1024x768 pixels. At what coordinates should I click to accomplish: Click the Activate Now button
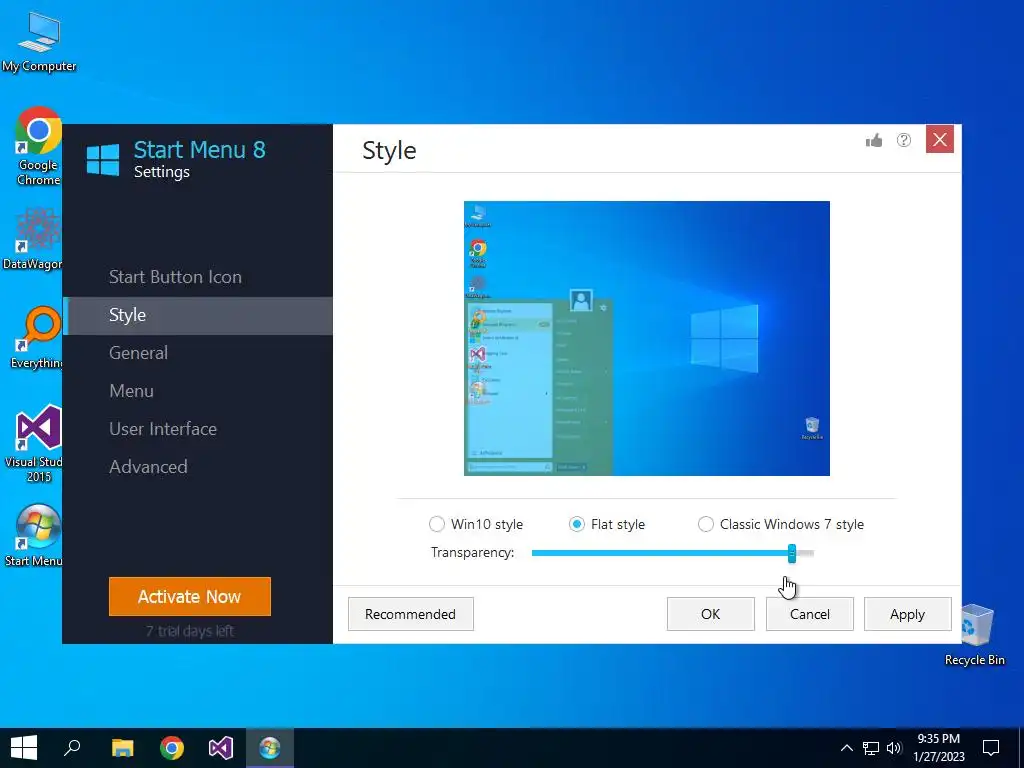pos(190,596)
